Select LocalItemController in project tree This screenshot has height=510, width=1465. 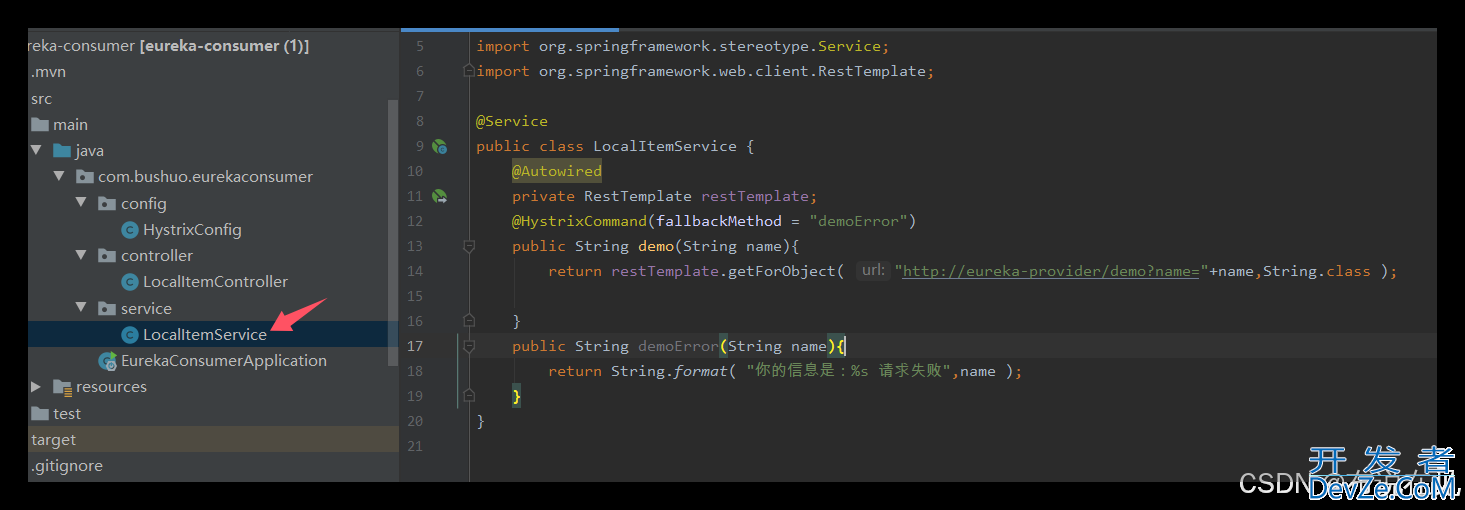point(213,282)
